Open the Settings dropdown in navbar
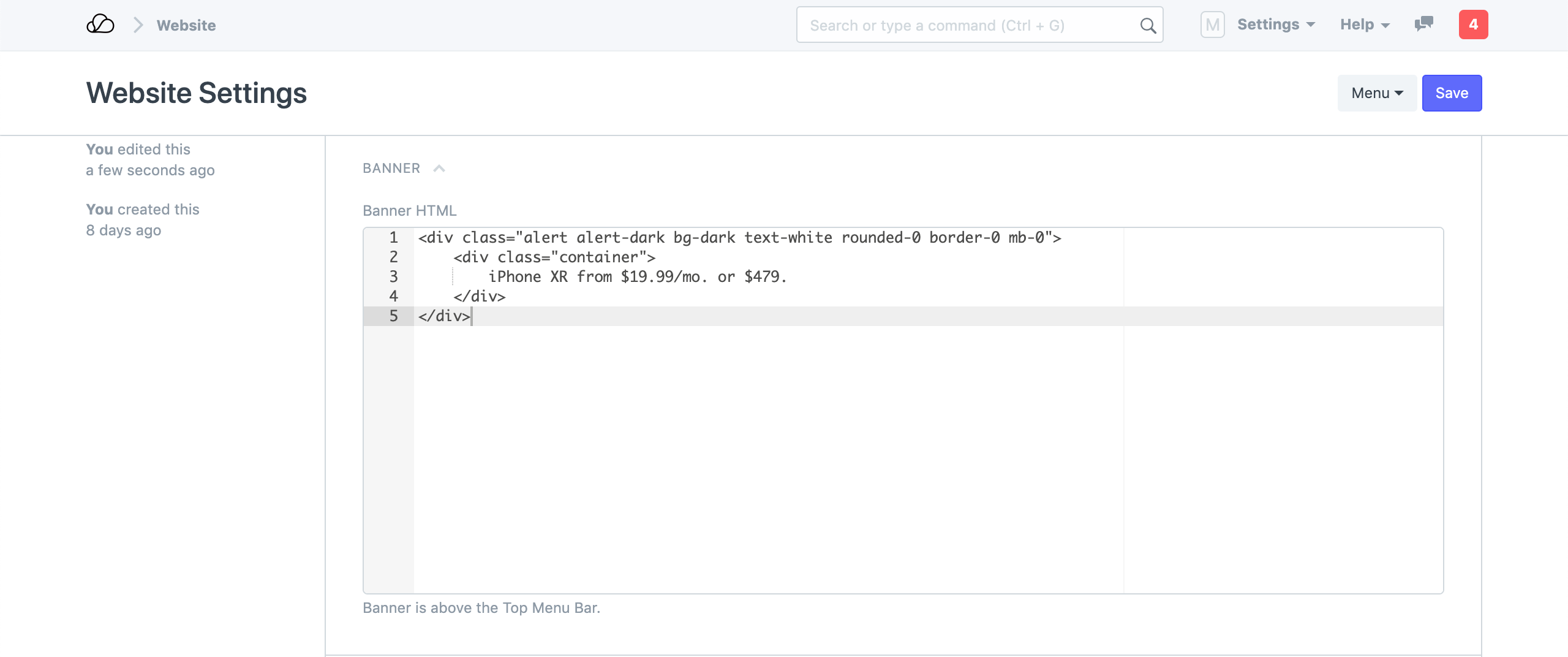 pos(1276,25)
